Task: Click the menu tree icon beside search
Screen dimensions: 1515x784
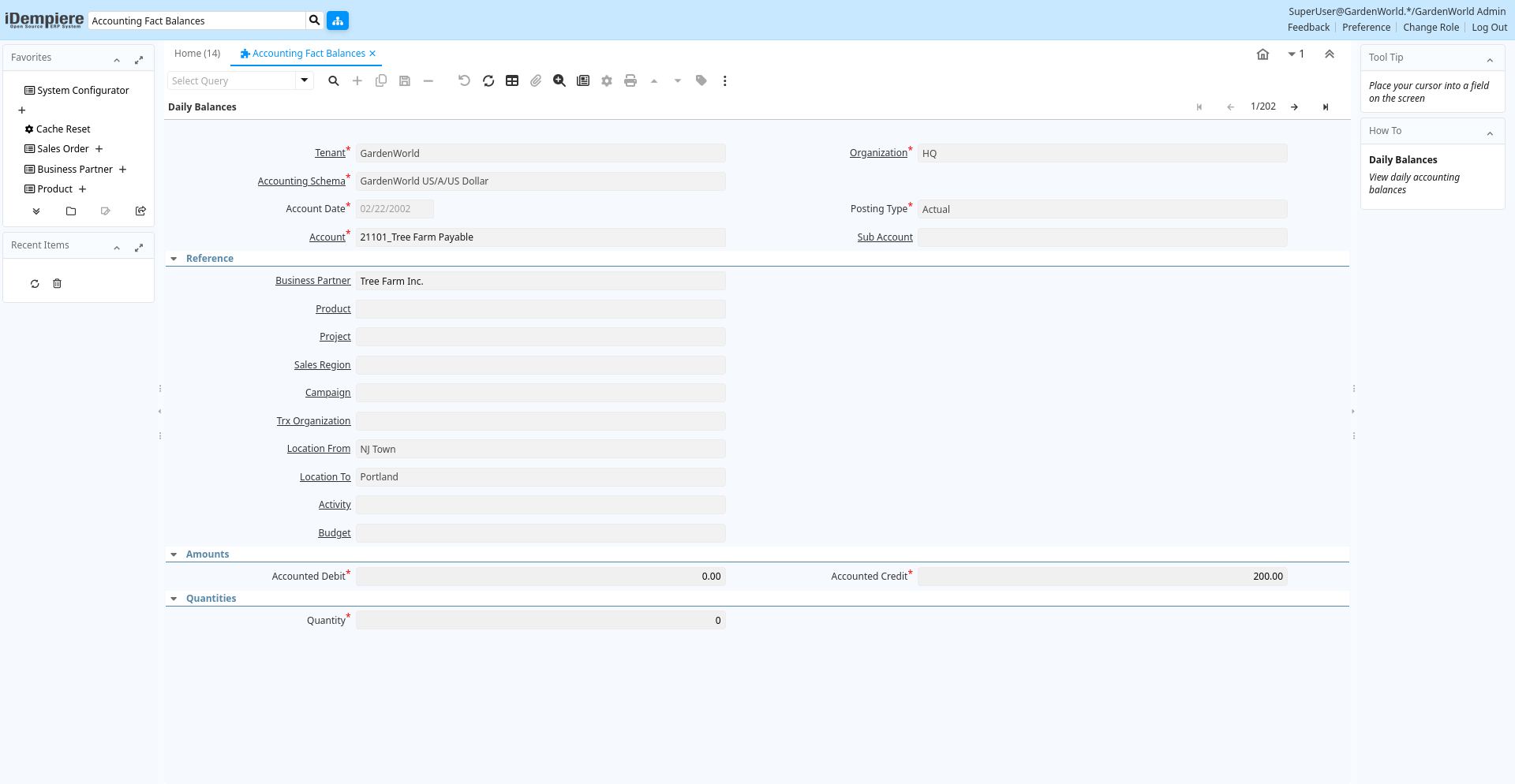Action: click(x=338, y=21)
